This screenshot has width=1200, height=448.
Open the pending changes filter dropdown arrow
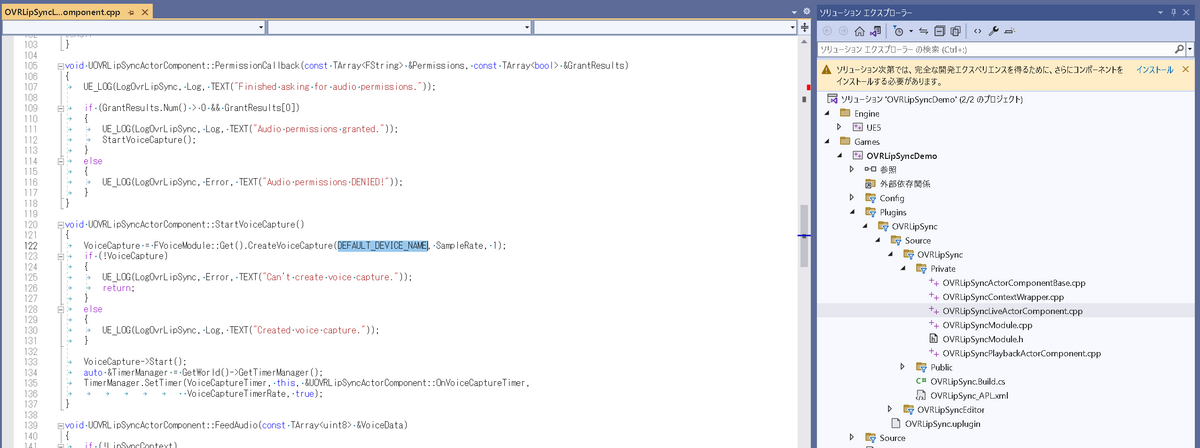[x=909, y=30]
